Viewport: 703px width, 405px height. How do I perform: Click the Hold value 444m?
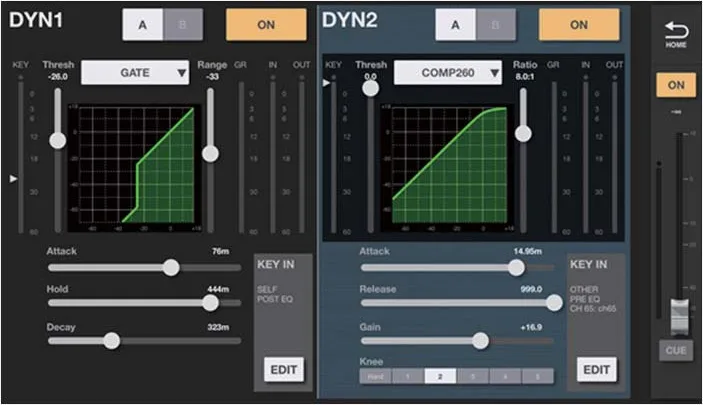point(218,289)
